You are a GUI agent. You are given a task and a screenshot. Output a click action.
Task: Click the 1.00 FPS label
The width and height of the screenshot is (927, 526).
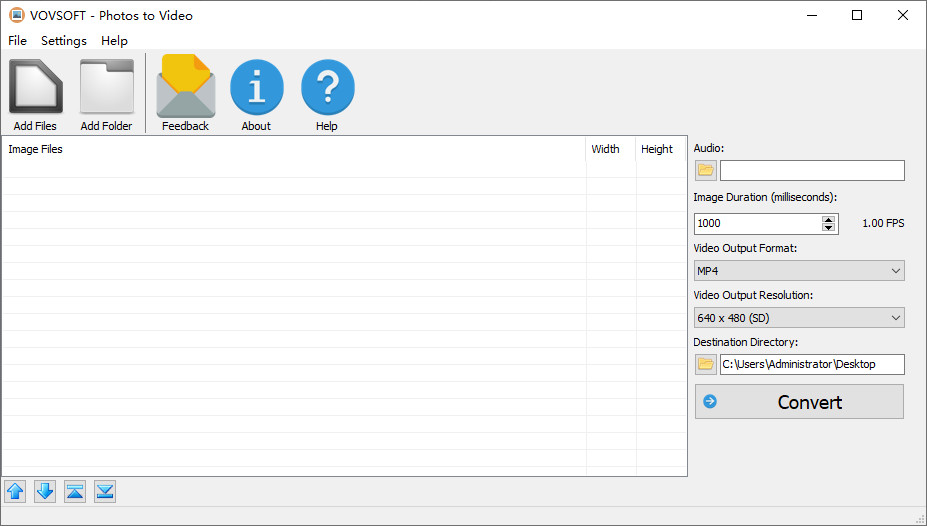click(883, 223)
